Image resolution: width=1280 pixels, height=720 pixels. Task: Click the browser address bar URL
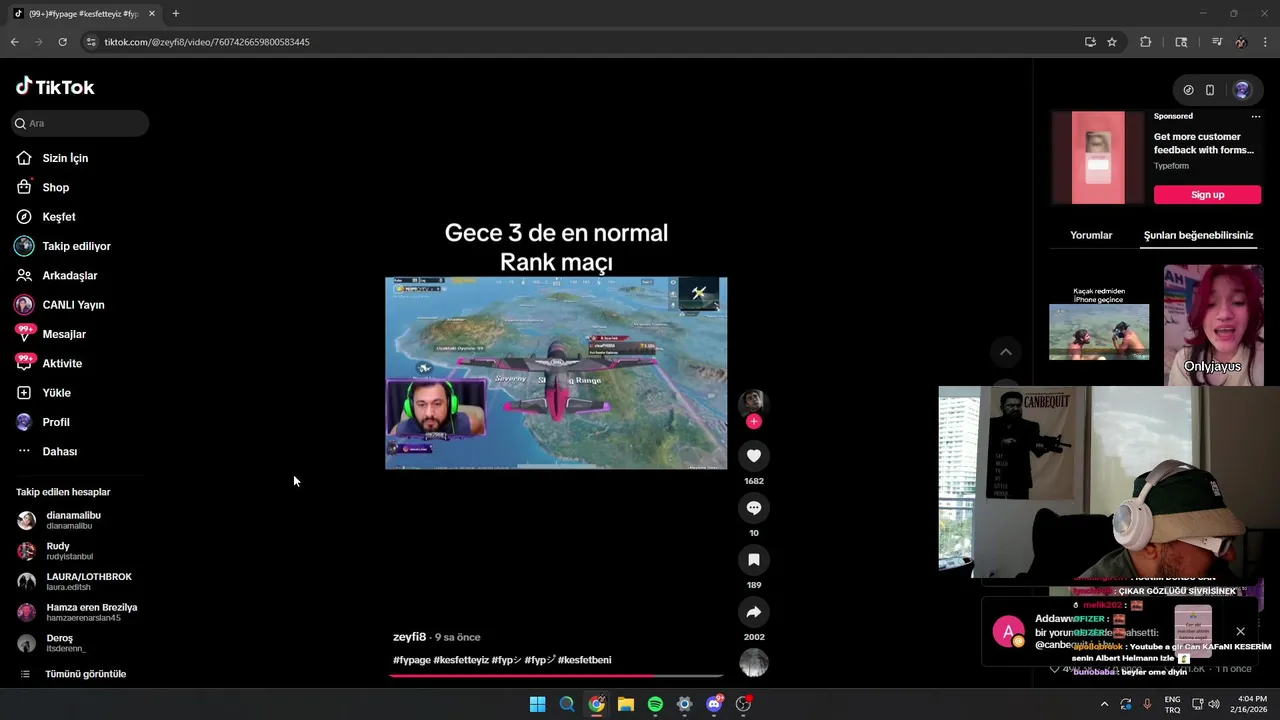tap(207, 42)
